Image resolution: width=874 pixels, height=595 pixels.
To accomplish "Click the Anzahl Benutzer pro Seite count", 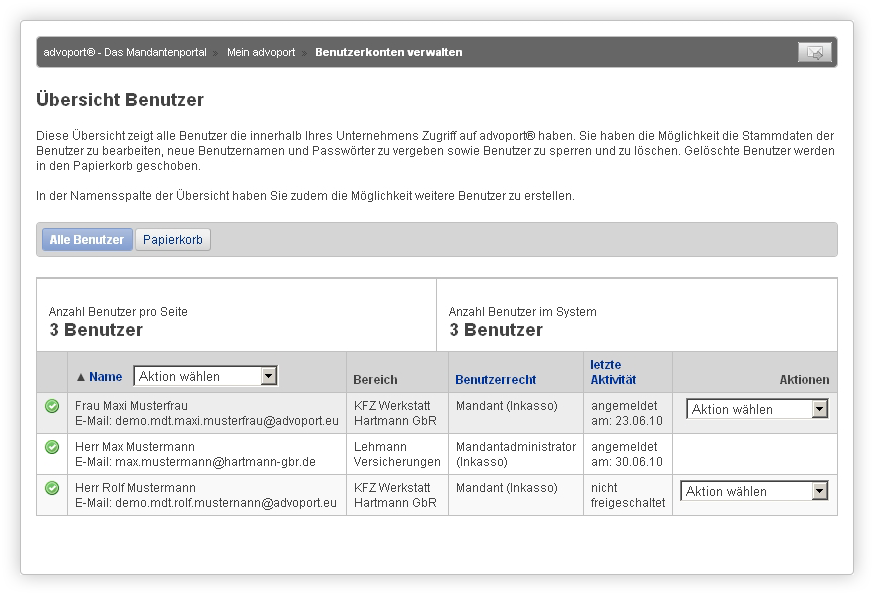I will click(x=96, y=330).
